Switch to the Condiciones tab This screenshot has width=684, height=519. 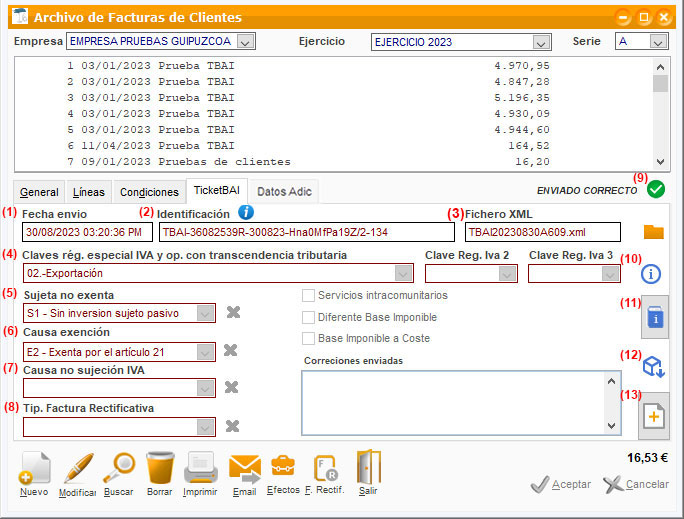149,192
